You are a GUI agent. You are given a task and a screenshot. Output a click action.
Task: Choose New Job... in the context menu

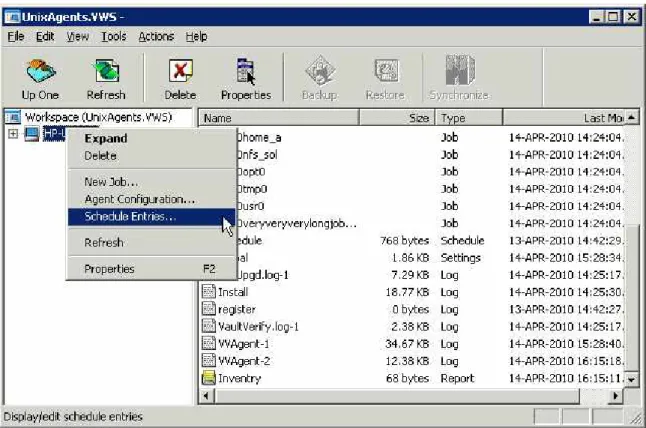point(151,182)
